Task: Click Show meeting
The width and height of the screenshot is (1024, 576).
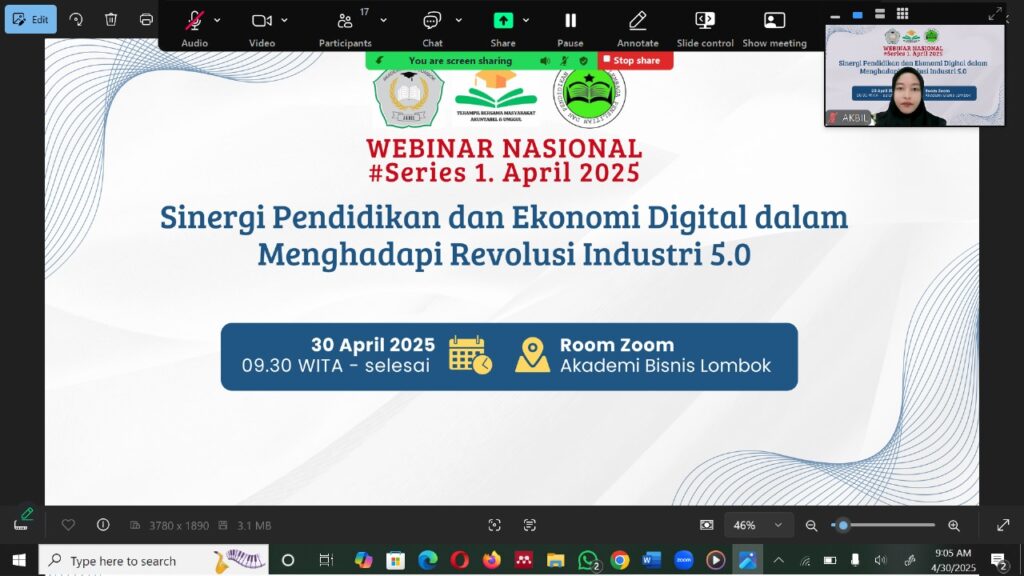Action: click(x=774, y=28)
